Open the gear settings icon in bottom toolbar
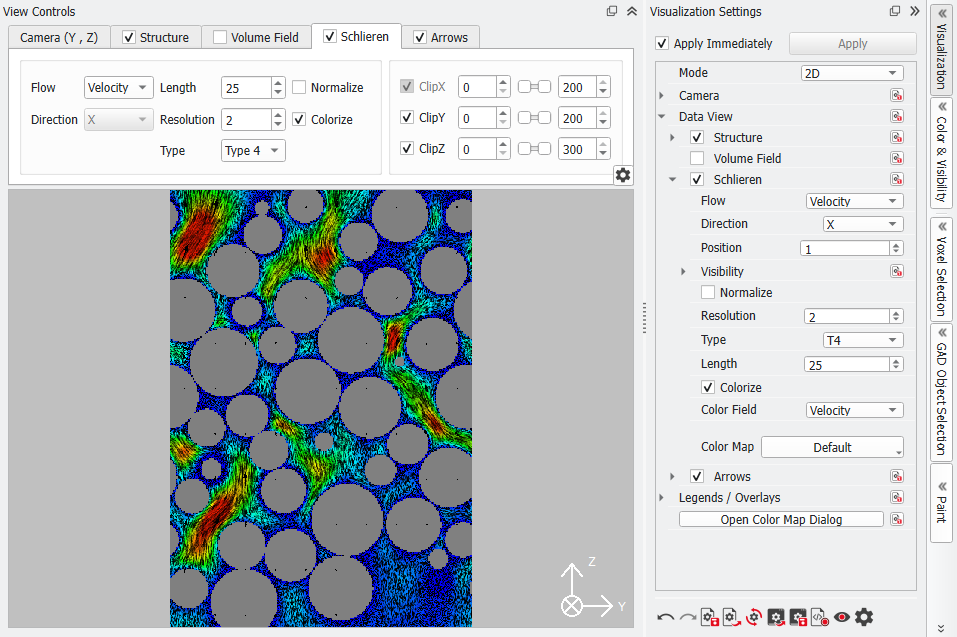 coord(864,617)
